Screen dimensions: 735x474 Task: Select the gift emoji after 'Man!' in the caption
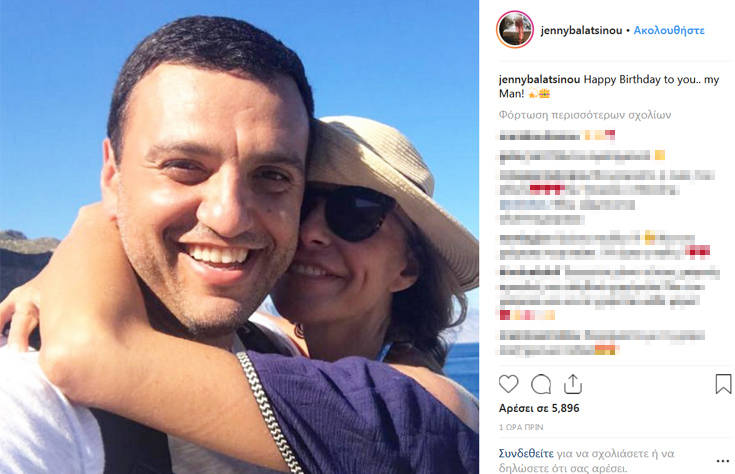544,94
